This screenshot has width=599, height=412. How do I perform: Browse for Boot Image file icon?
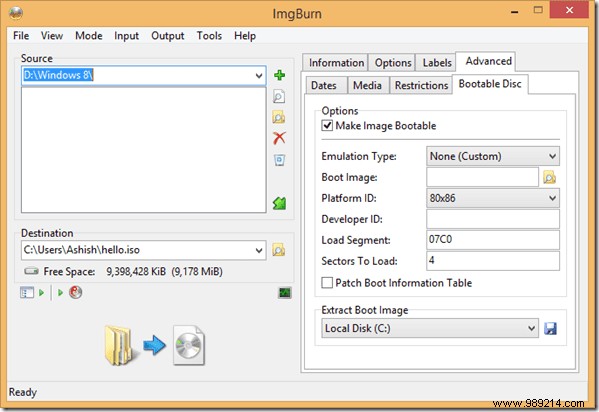click(x=549, y=177)
